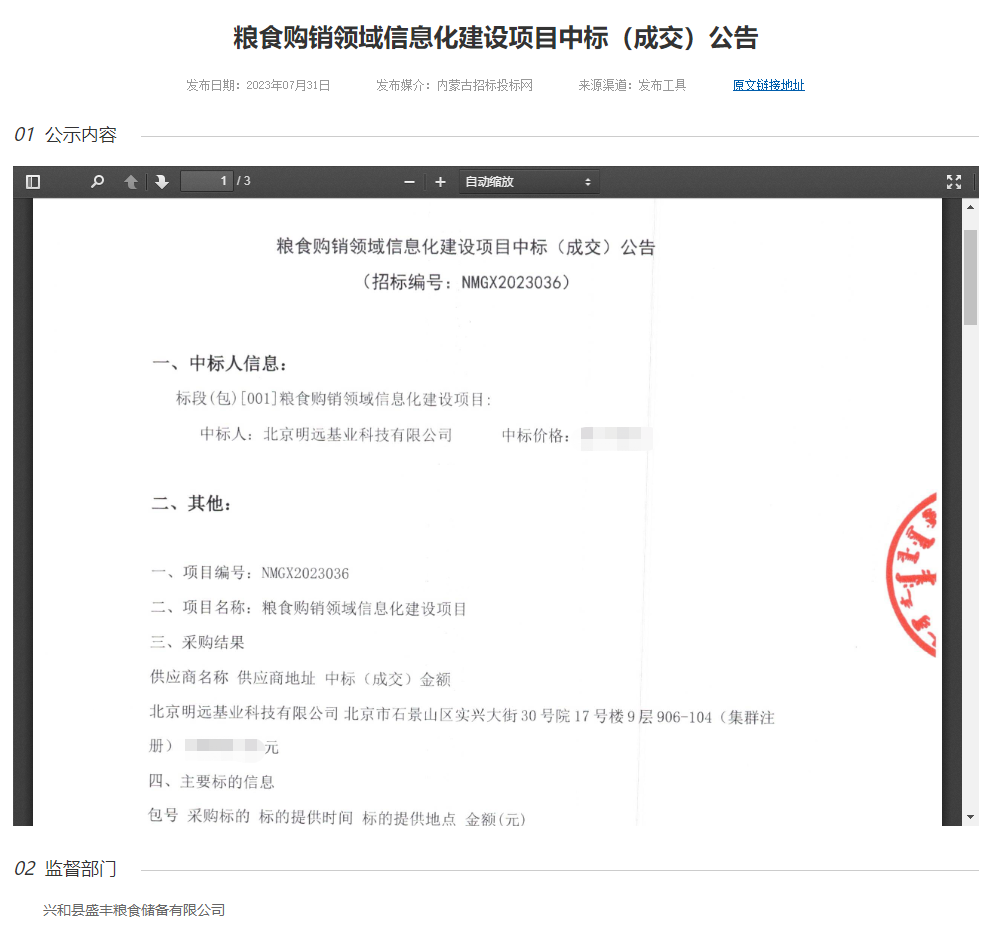This screenshot has width=991, height=945.
Task: Zoom out using the minus icon
Action: pyautogui.click(x=408, y=182)
